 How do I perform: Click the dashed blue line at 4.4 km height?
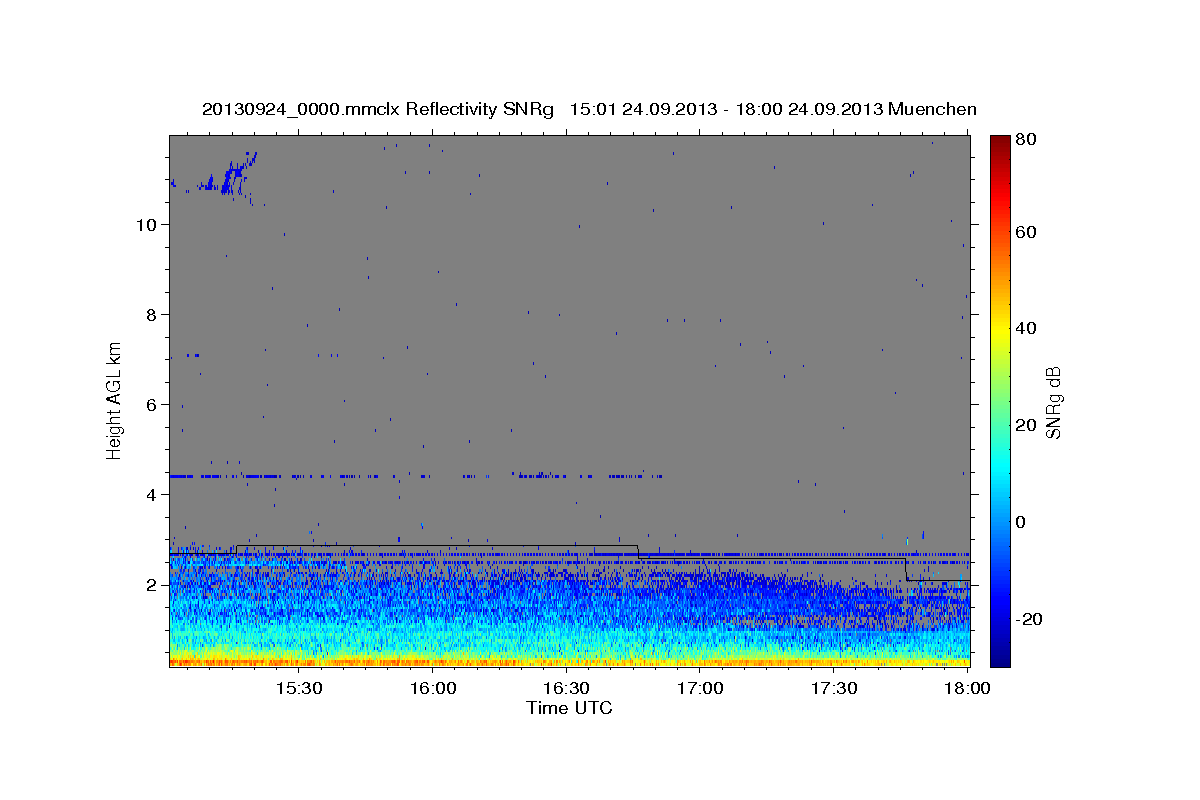[x=416, y=476]
